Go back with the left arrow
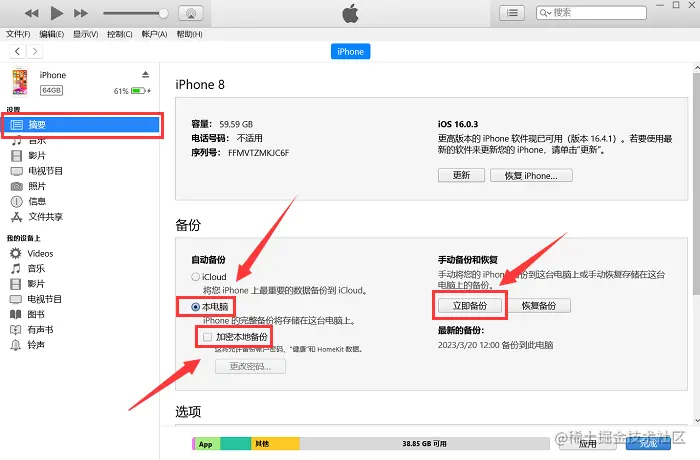The image size is (700, 460). (17, 51)
